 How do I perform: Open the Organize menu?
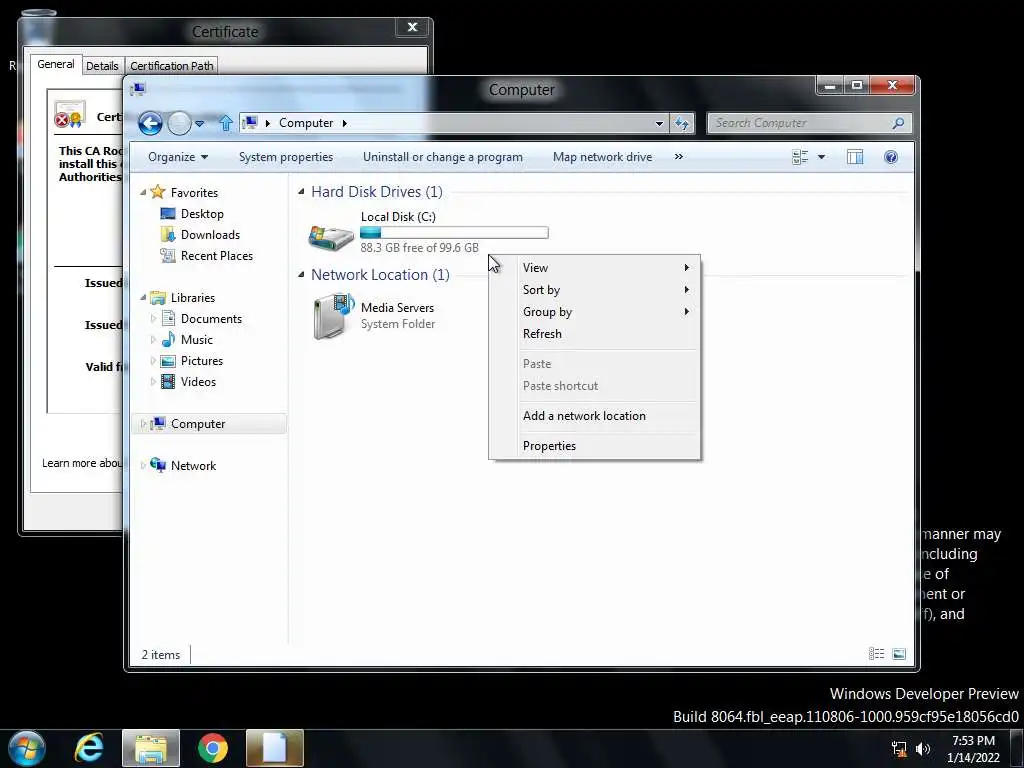[178, 157]
